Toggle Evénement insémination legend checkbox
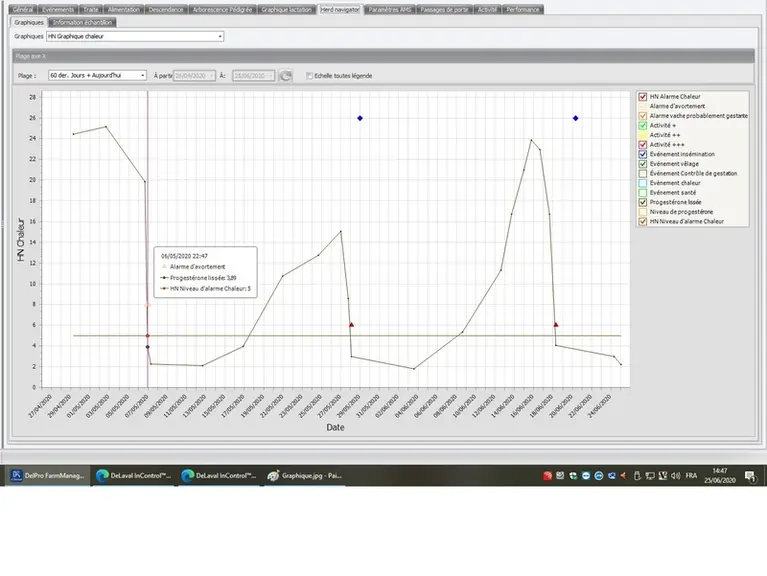This screenshot has width=767, height=576. pos(643,154)
